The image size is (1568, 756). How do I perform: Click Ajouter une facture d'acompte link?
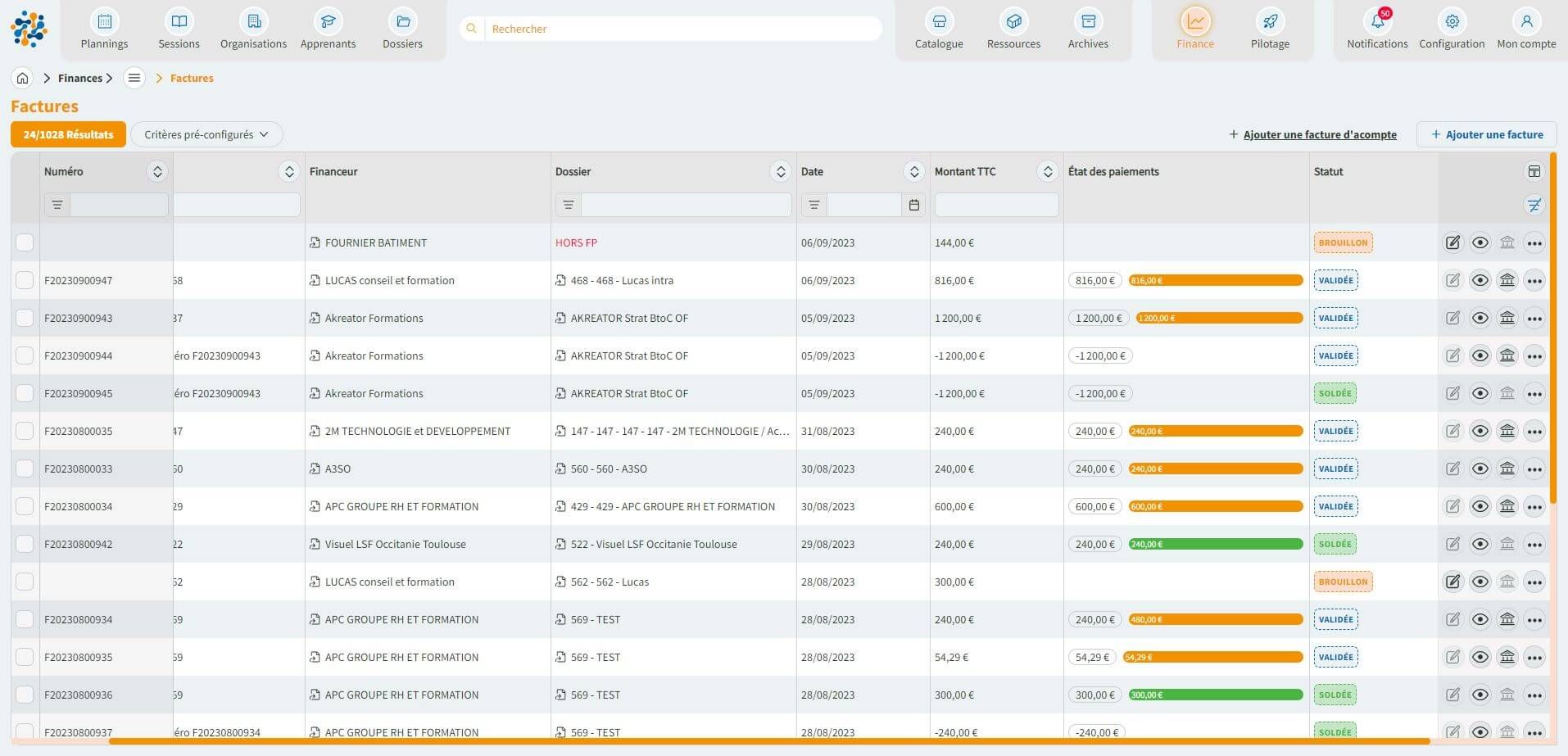pos(1312,134)
